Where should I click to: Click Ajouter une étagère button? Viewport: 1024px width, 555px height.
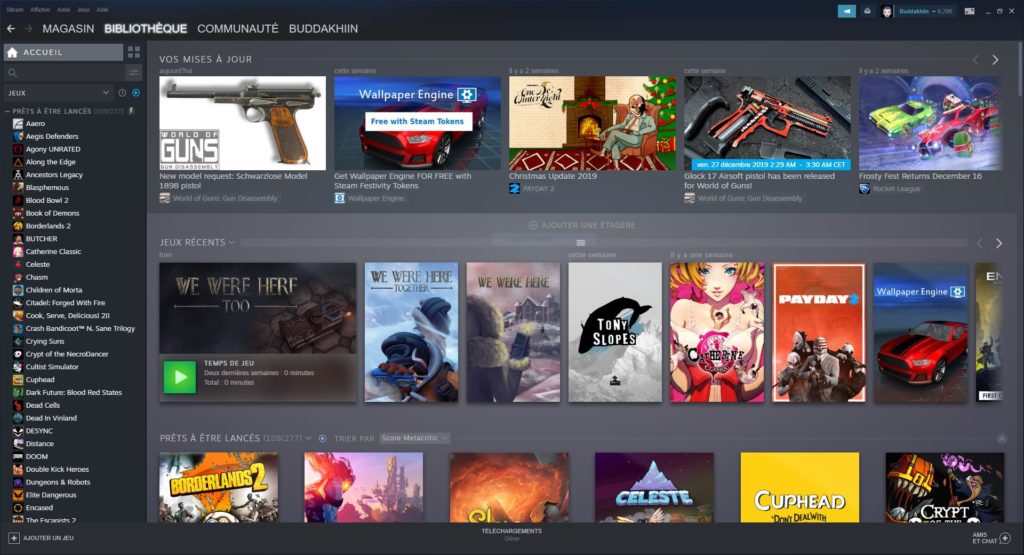coord(581,225)
